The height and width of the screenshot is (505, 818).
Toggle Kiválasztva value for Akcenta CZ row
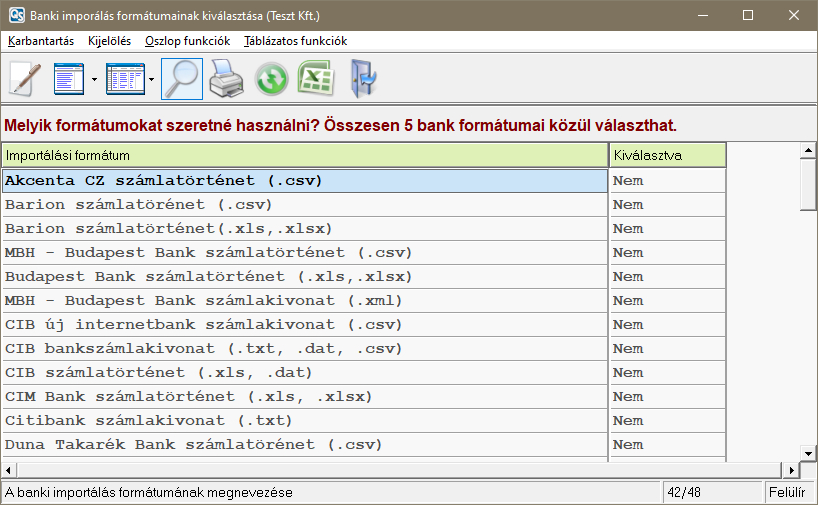(667, 181)
